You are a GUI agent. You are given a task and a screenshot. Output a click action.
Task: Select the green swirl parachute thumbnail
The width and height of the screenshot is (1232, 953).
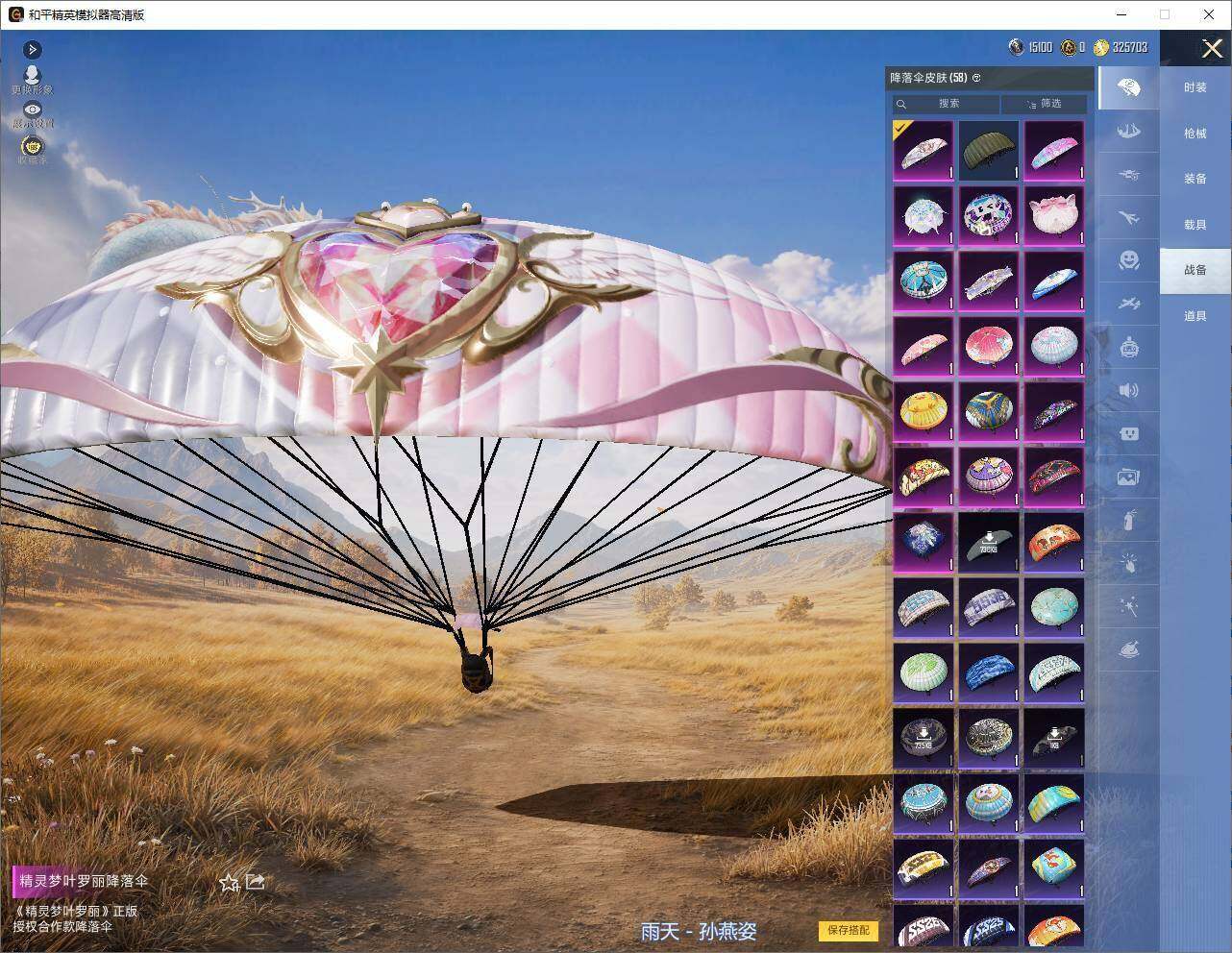click(x=924, y=673)
